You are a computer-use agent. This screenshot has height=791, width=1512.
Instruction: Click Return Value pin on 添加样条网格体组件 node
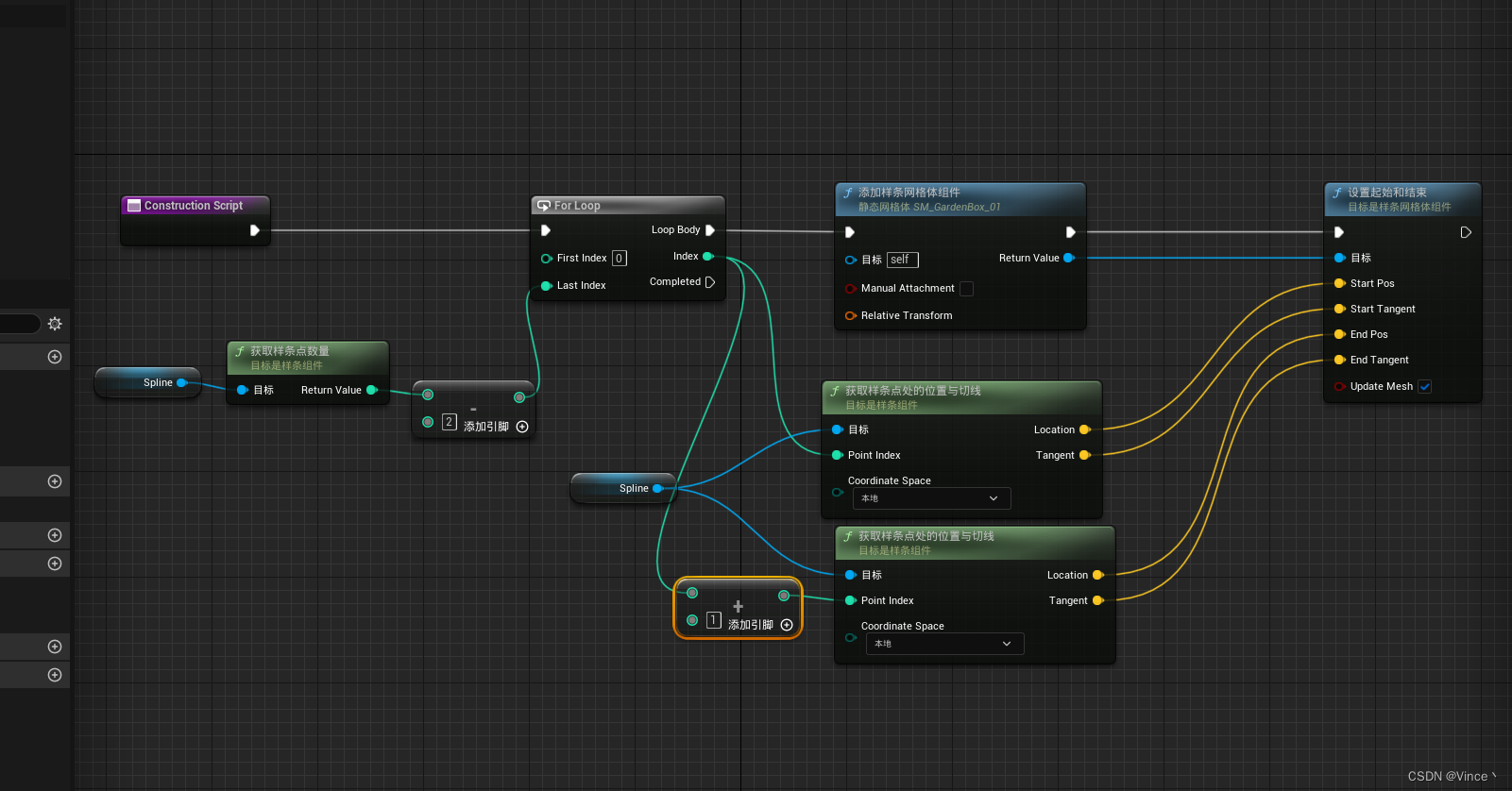(1069, 258)
